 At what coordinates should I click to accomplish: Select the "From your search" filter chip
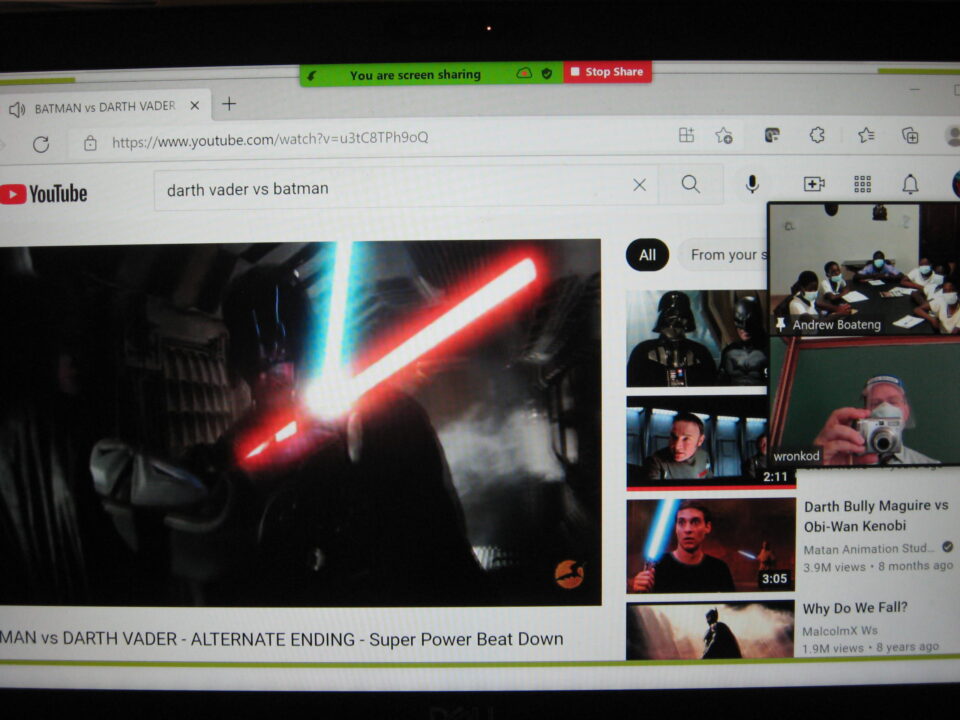(722, 255)
